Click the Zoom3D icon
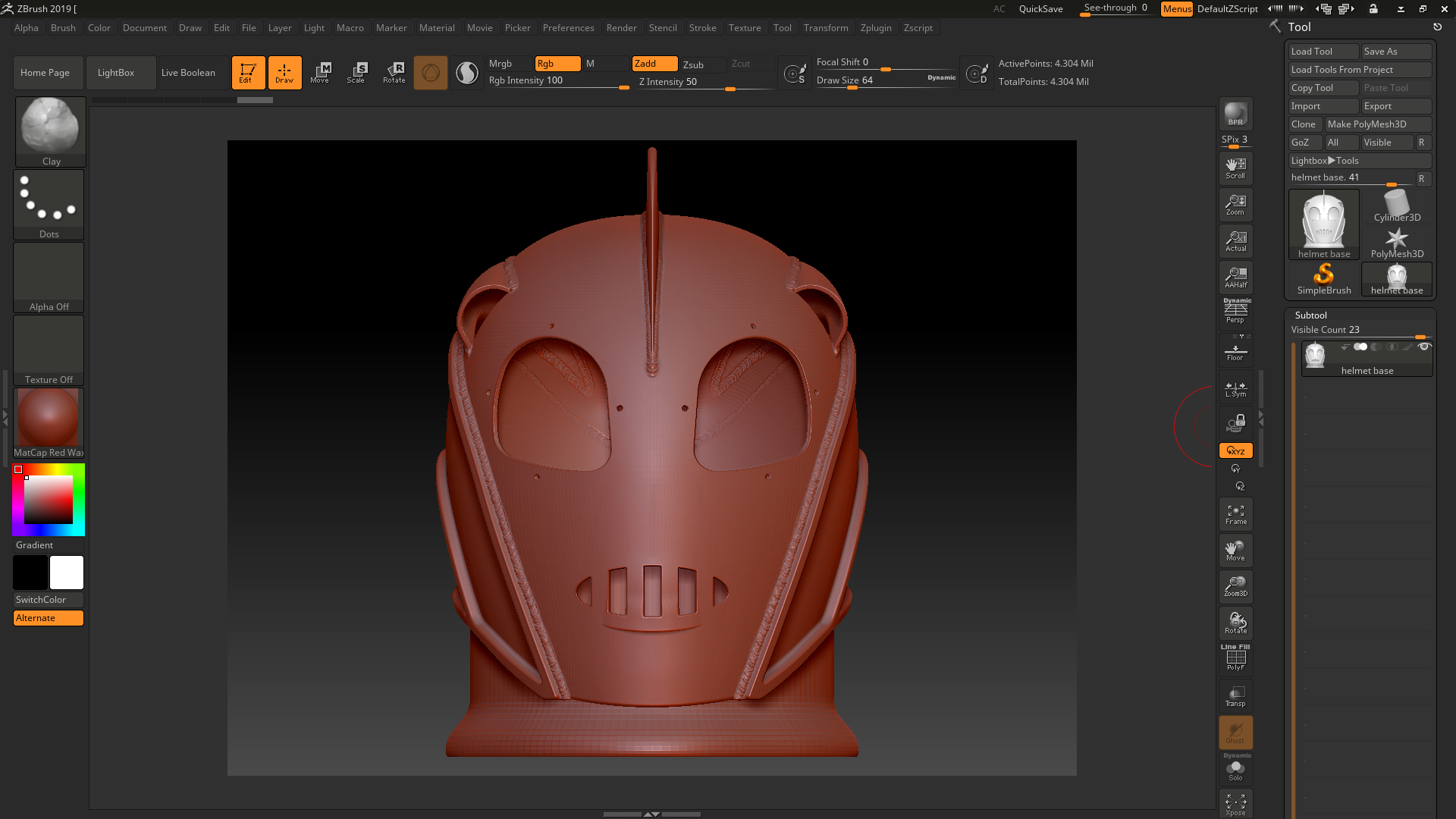Screen dimensions: 1456x819 click(x=1235, y=587)
